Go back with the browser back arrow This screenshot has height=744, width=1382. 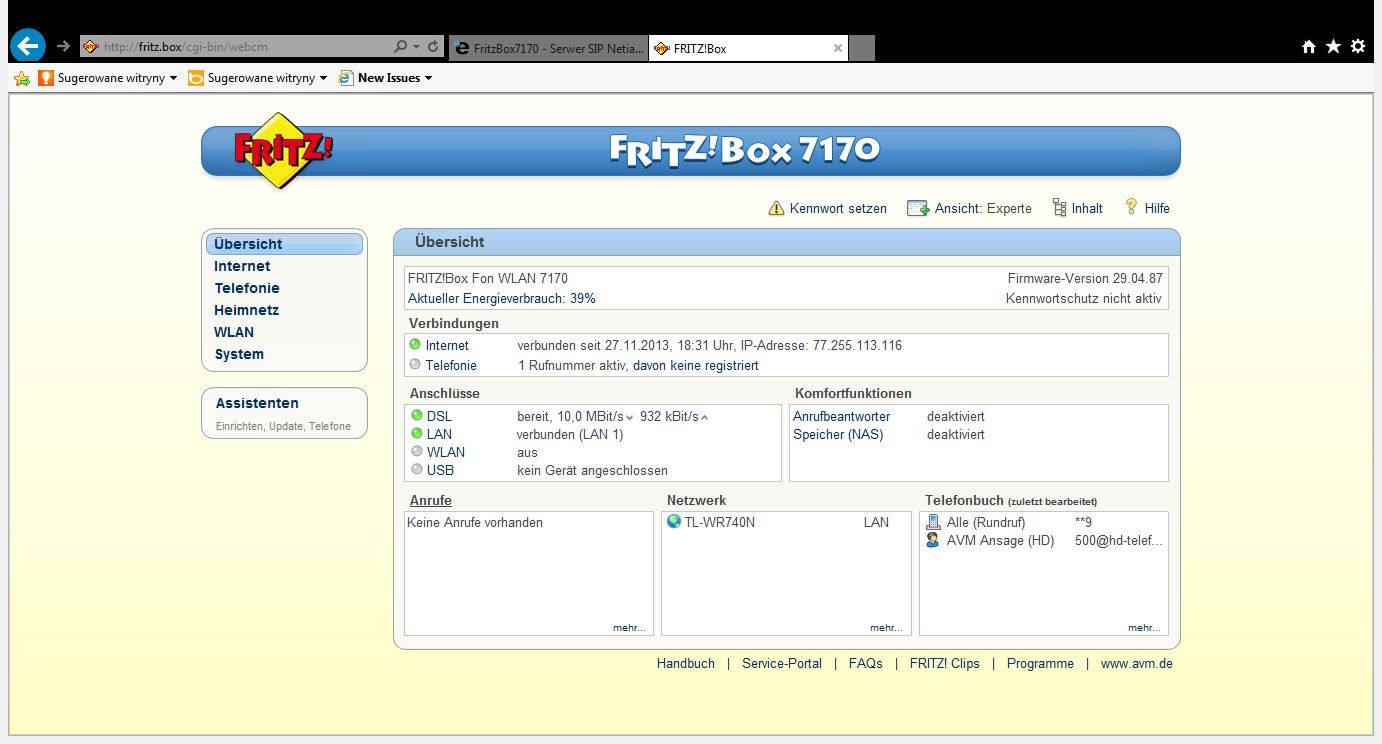[28, 45]
